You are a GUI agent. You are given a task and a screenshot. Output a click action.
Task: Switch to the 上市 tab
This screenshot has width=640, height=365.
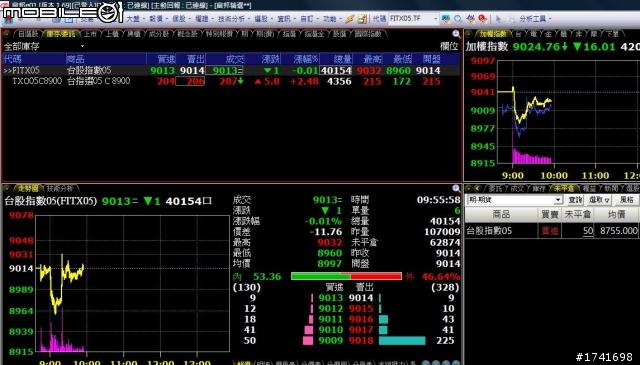tap(91, 34)
